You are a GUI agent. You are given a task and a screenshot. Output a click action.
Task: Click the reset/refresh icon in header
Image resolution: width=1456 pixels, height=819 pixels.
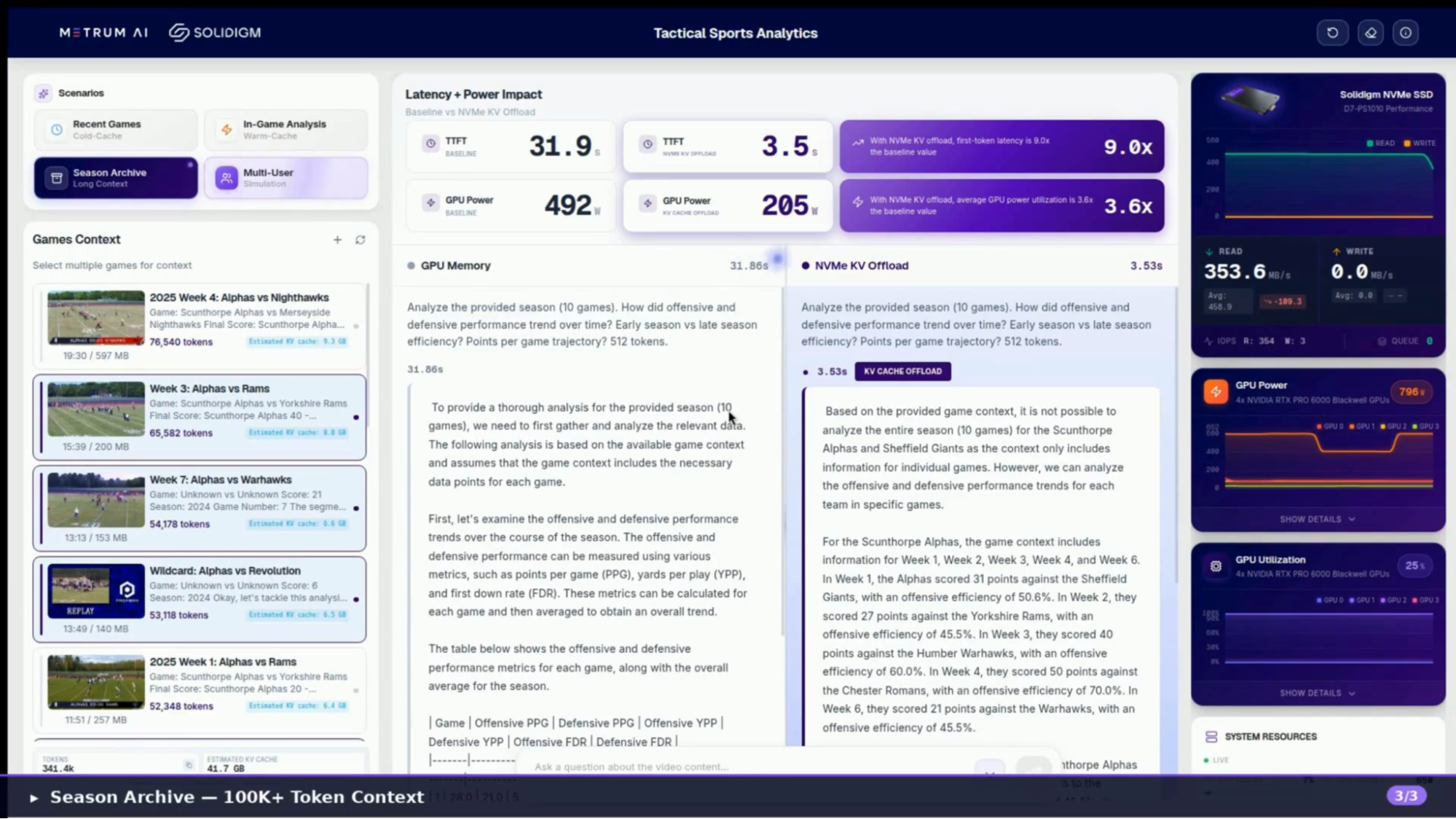(1332, 33)
